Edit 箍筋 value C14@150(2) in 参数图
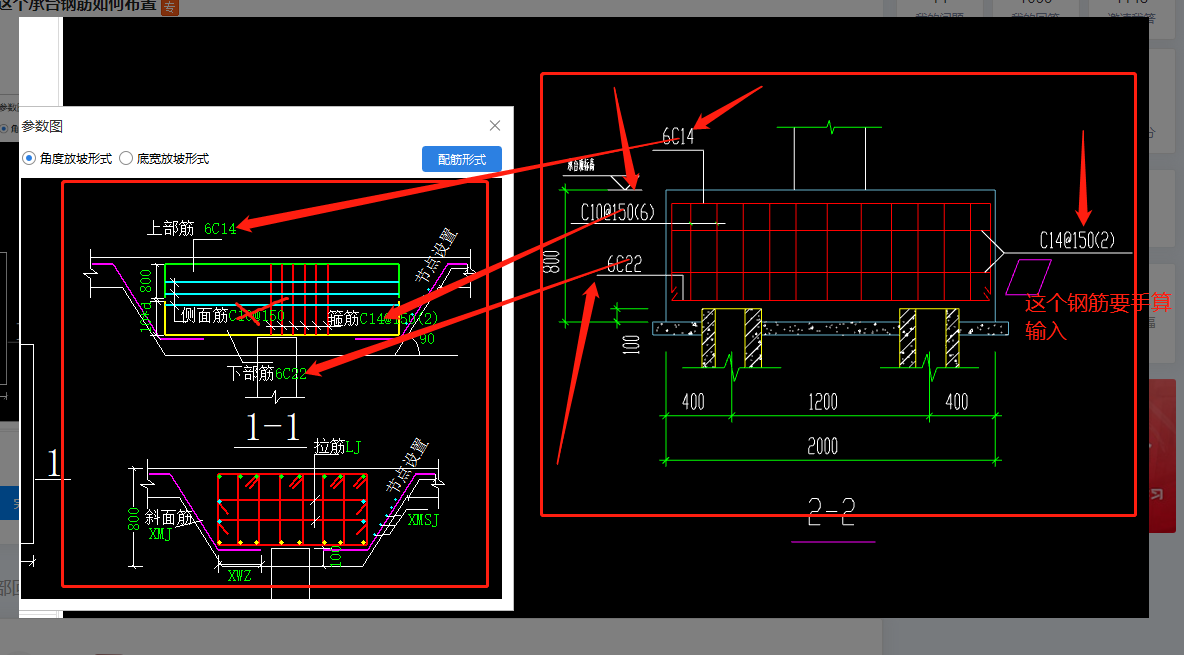Screen dimensions: 1184x655 (399, 318)
